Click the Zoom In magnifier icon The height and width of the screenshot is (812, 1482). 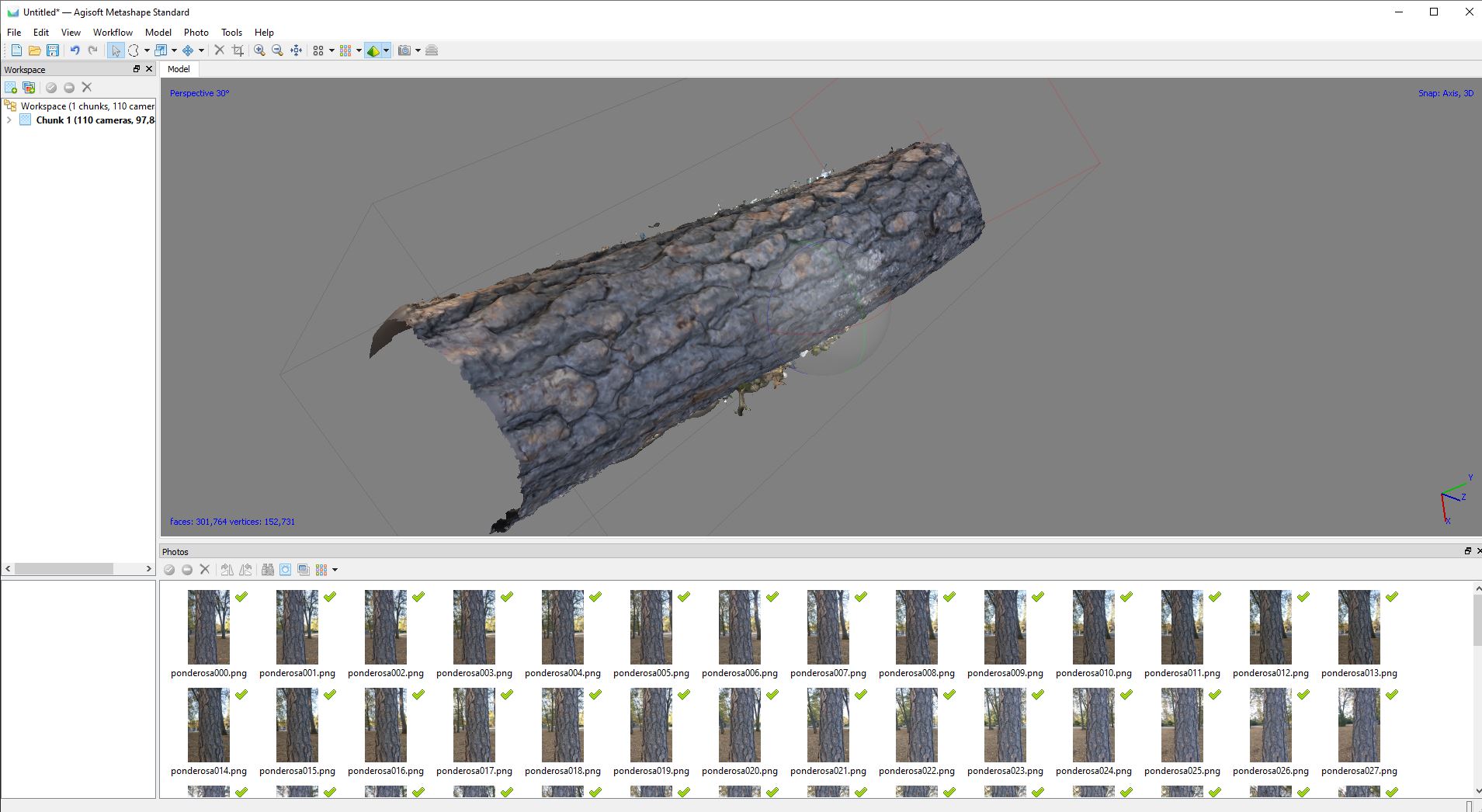(259, 50)
